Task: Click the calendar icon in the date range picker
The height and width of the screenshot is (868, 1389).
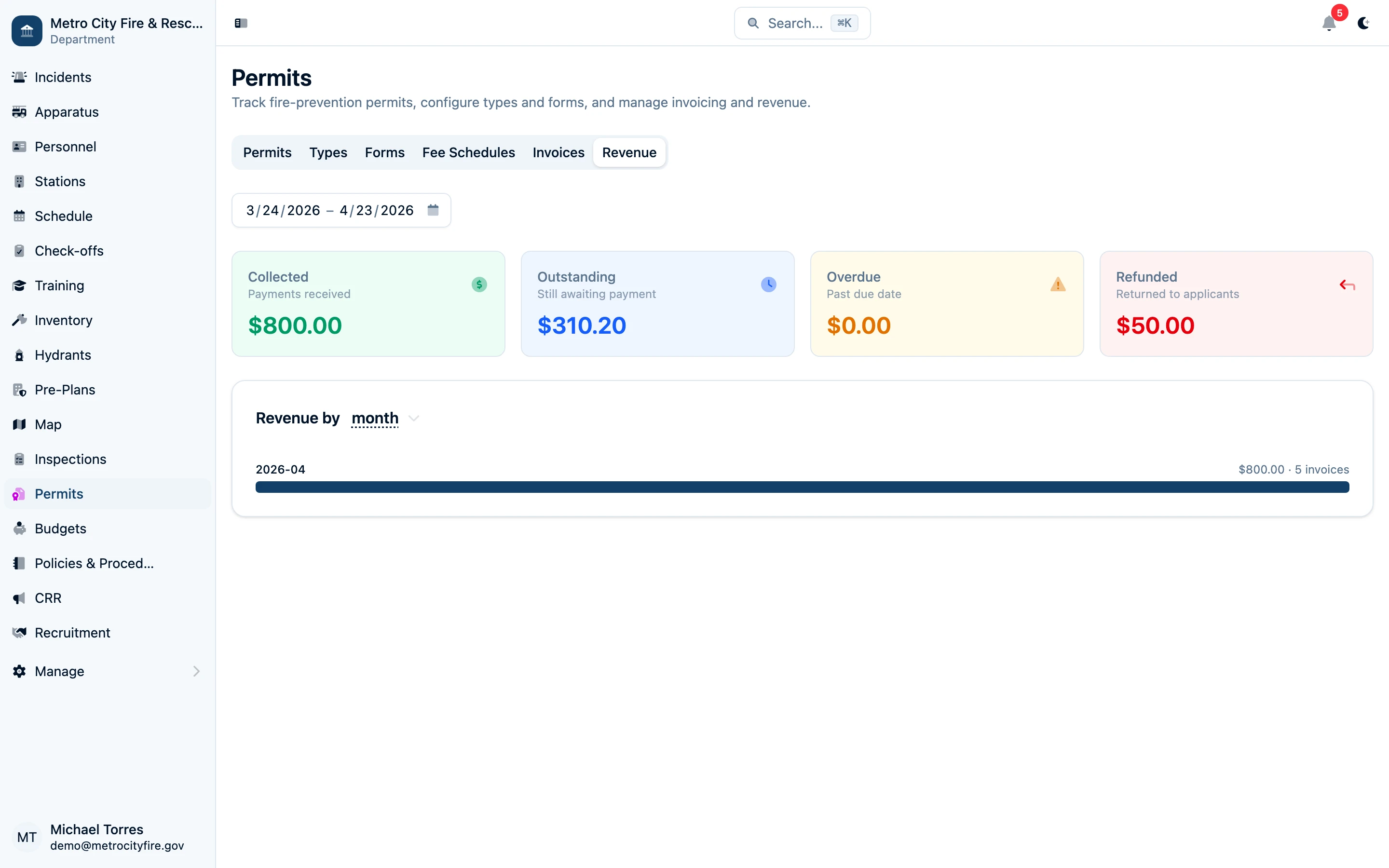Action: [433, 210]
